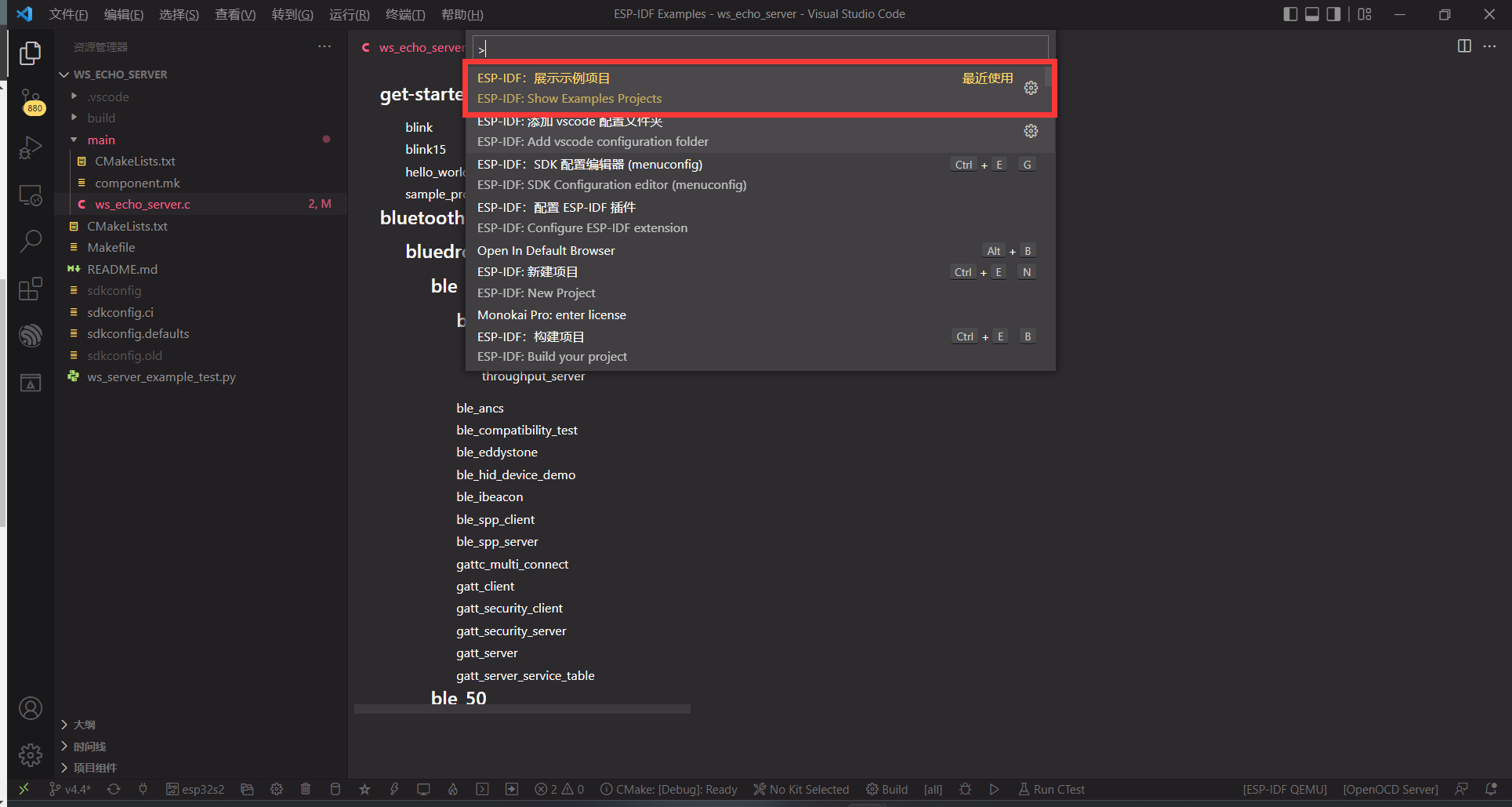Screen dimensions: 1512x807
Task: Select the COM port plug icon in status bar
Action: coord(143,789)
